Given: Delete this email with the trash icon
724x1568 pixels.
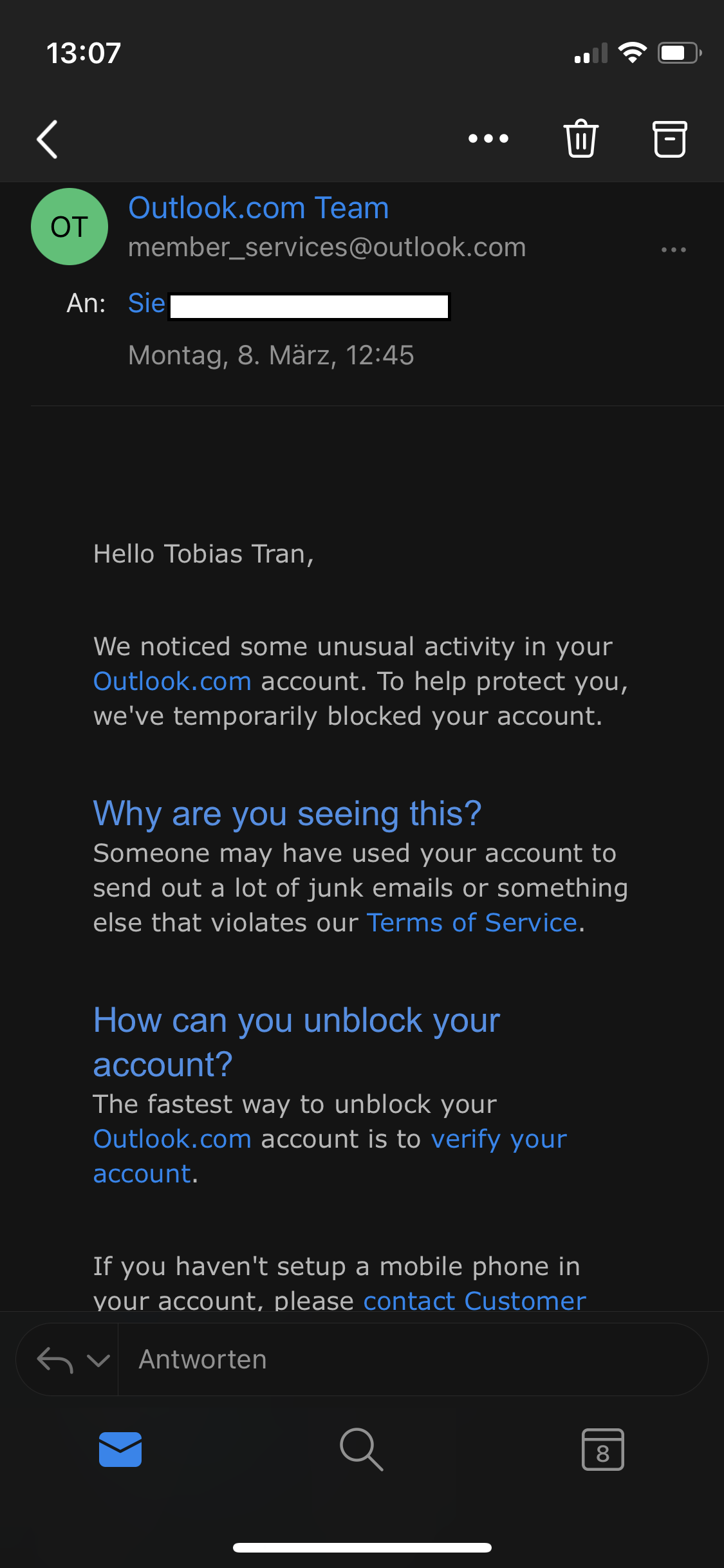Looking at the screenshot, I should coord(581,138).
